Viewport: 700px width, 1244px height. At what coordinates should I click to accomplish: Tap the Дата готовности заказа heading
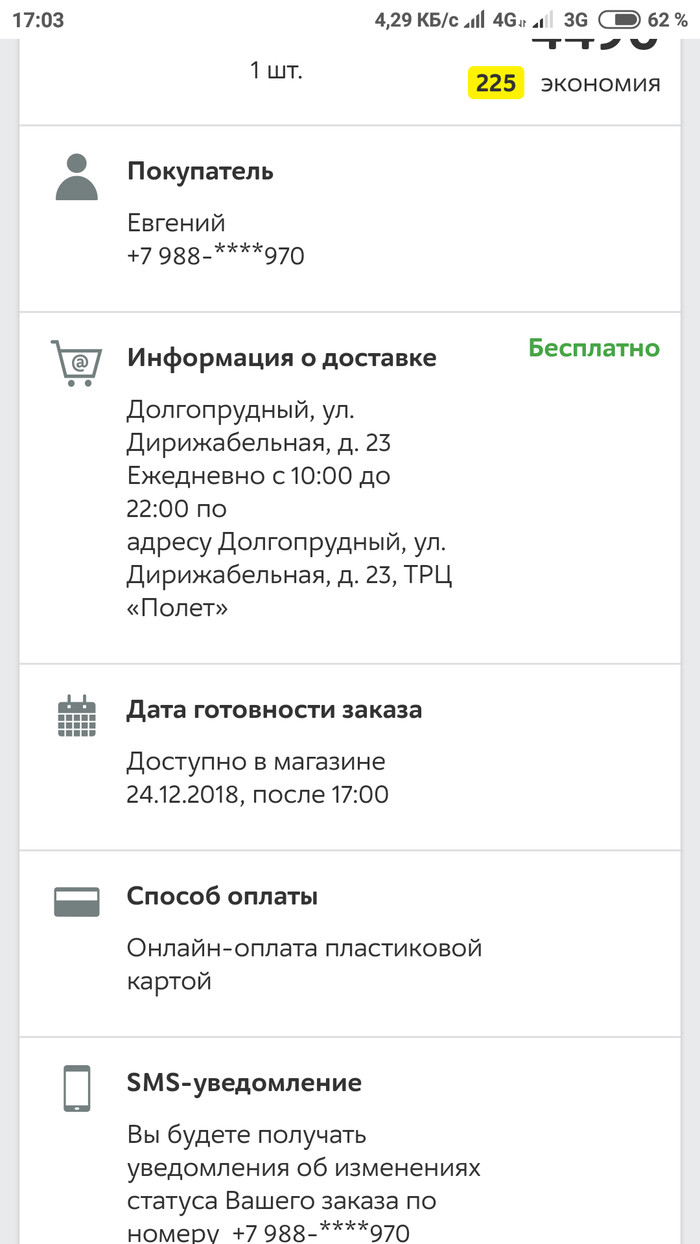click(x=274, y=710)
